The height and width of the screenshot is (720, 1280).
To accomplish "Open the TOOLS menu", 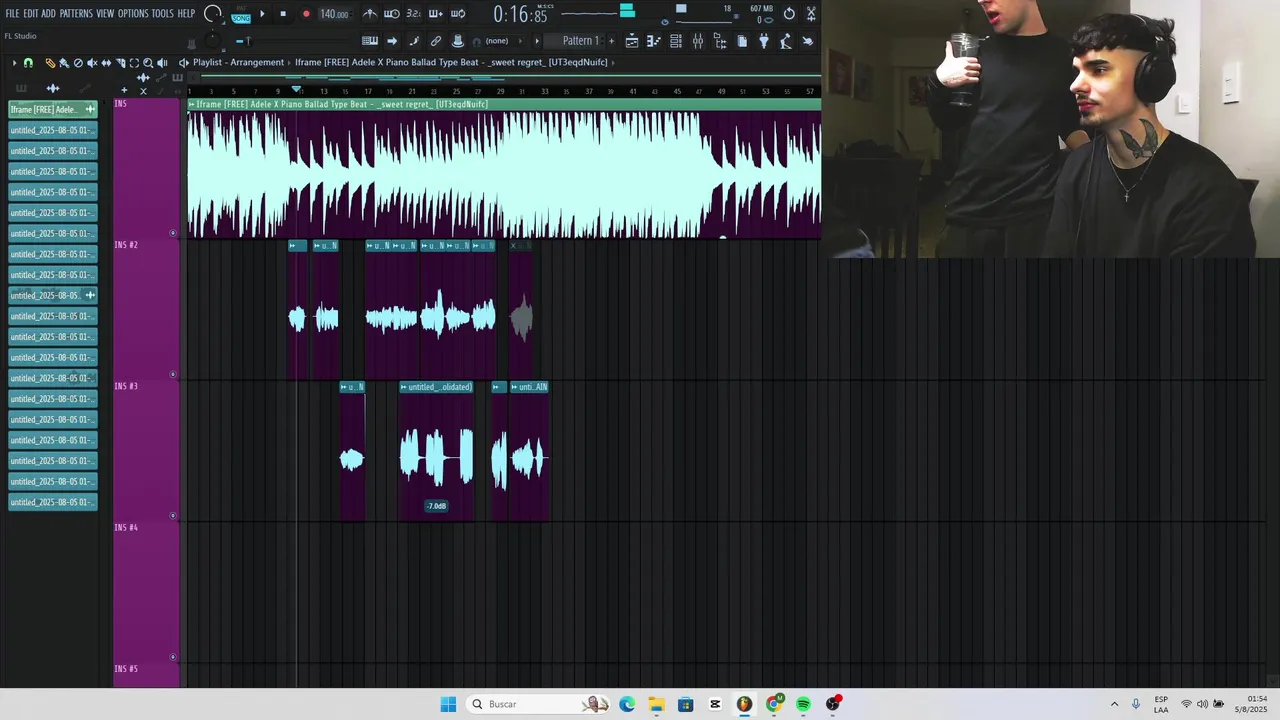I will (x=162, y=14).
